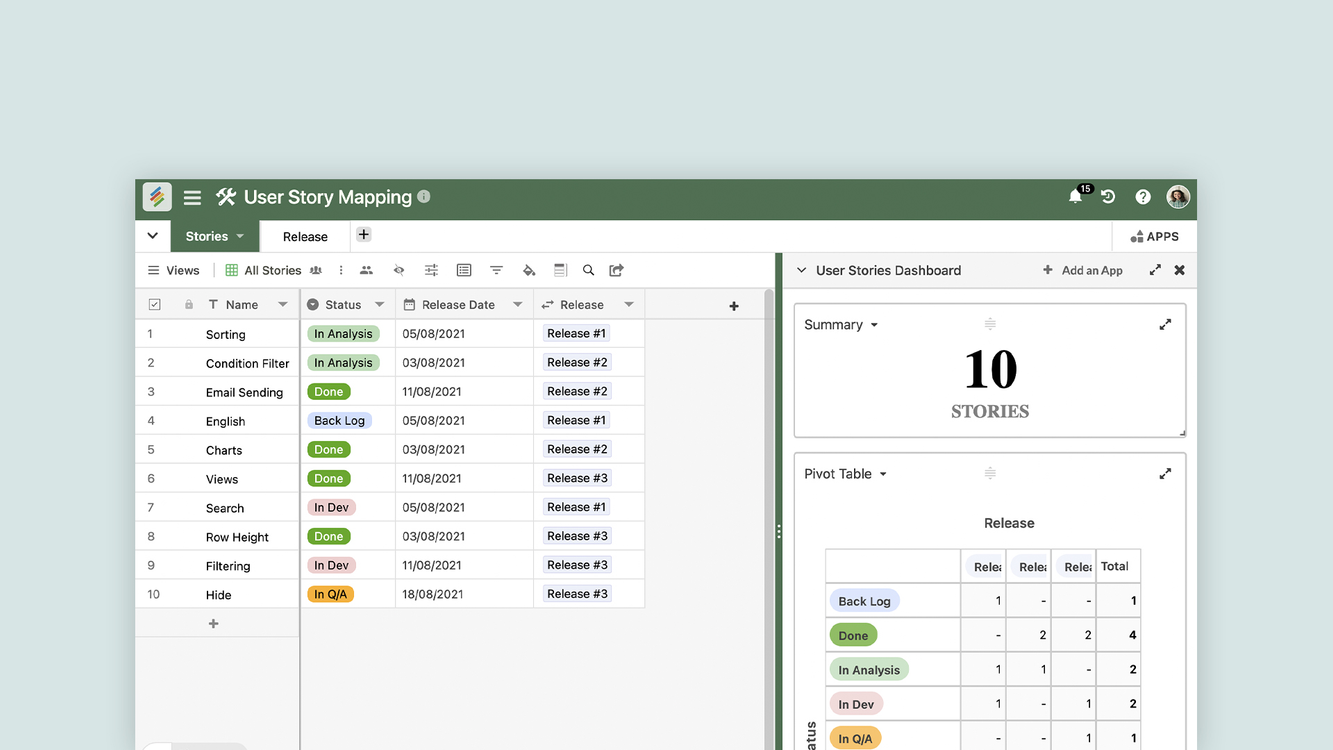The width and height of the screenshot is (1333, 750).
Task: Open the share view export icon
Action: coord(616,270)
